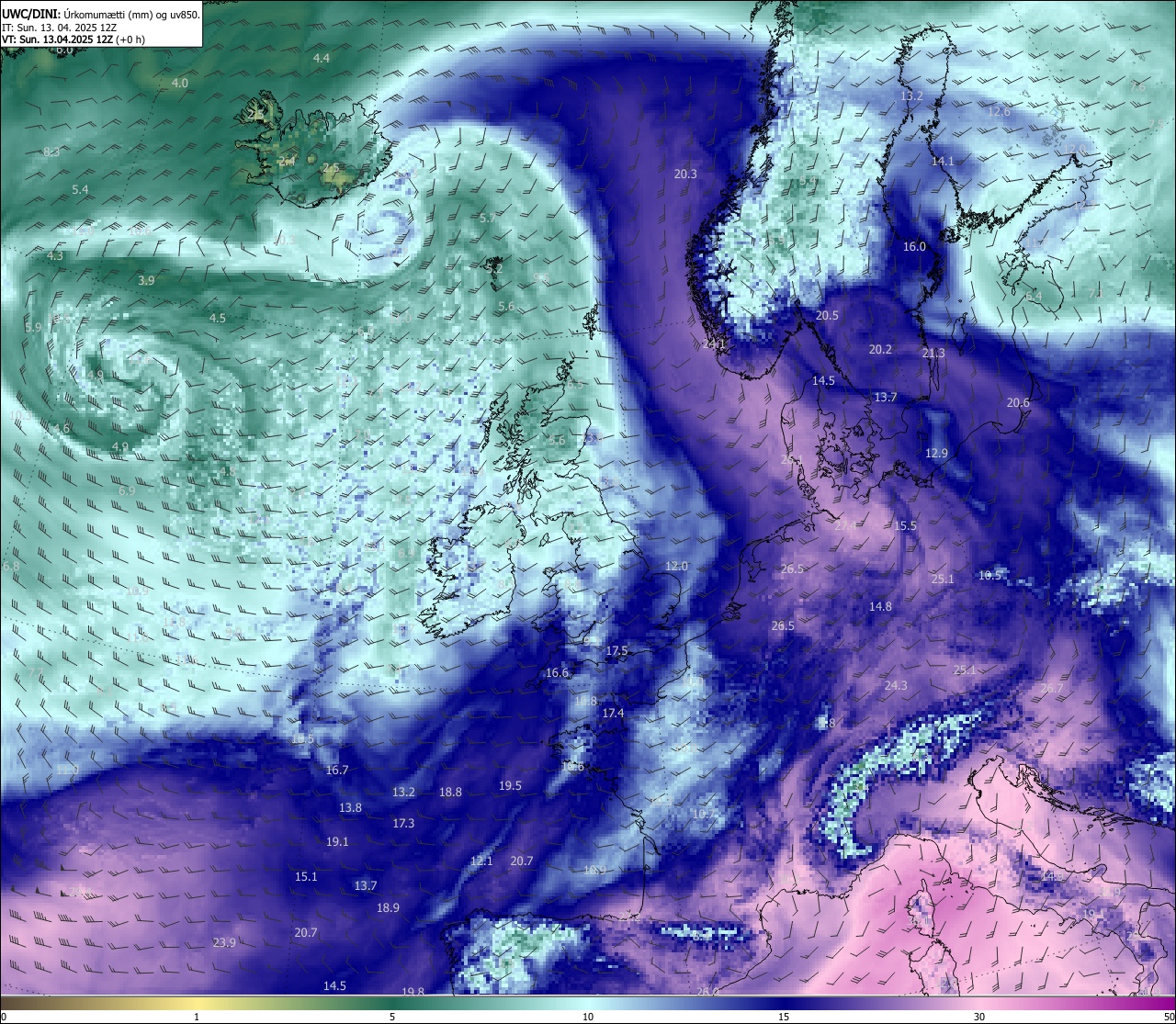Click the 15.5 value on the map
Screen dimensions: 1176x1024
905,525
